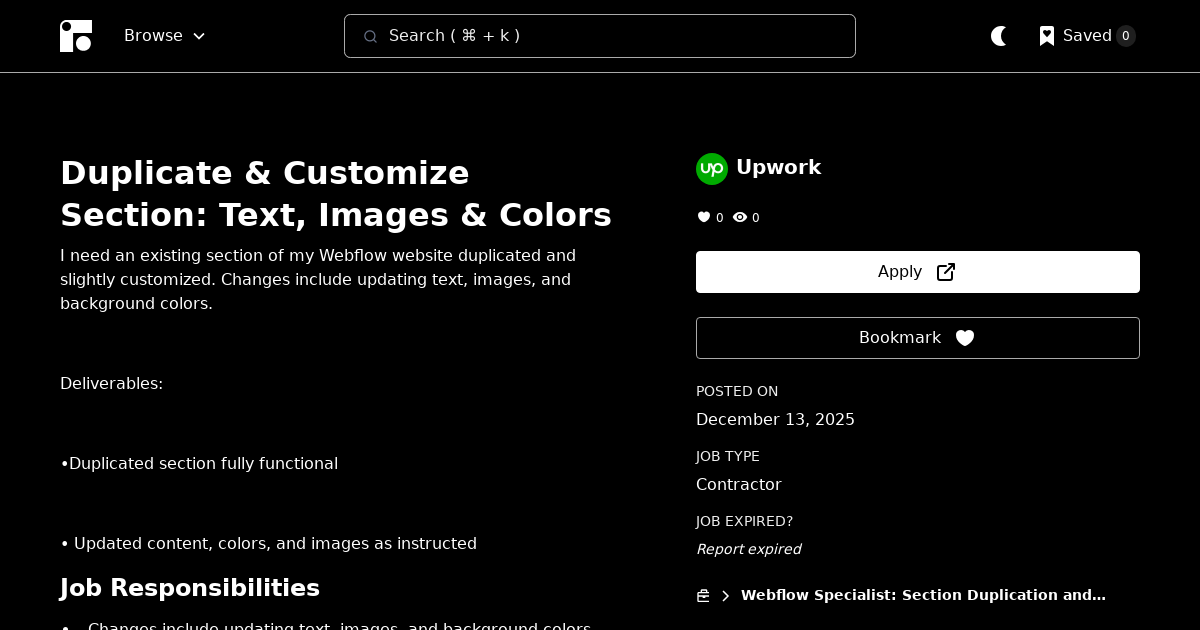
Task: Click the search magnifier icon
Action: [x=371, y=36]
